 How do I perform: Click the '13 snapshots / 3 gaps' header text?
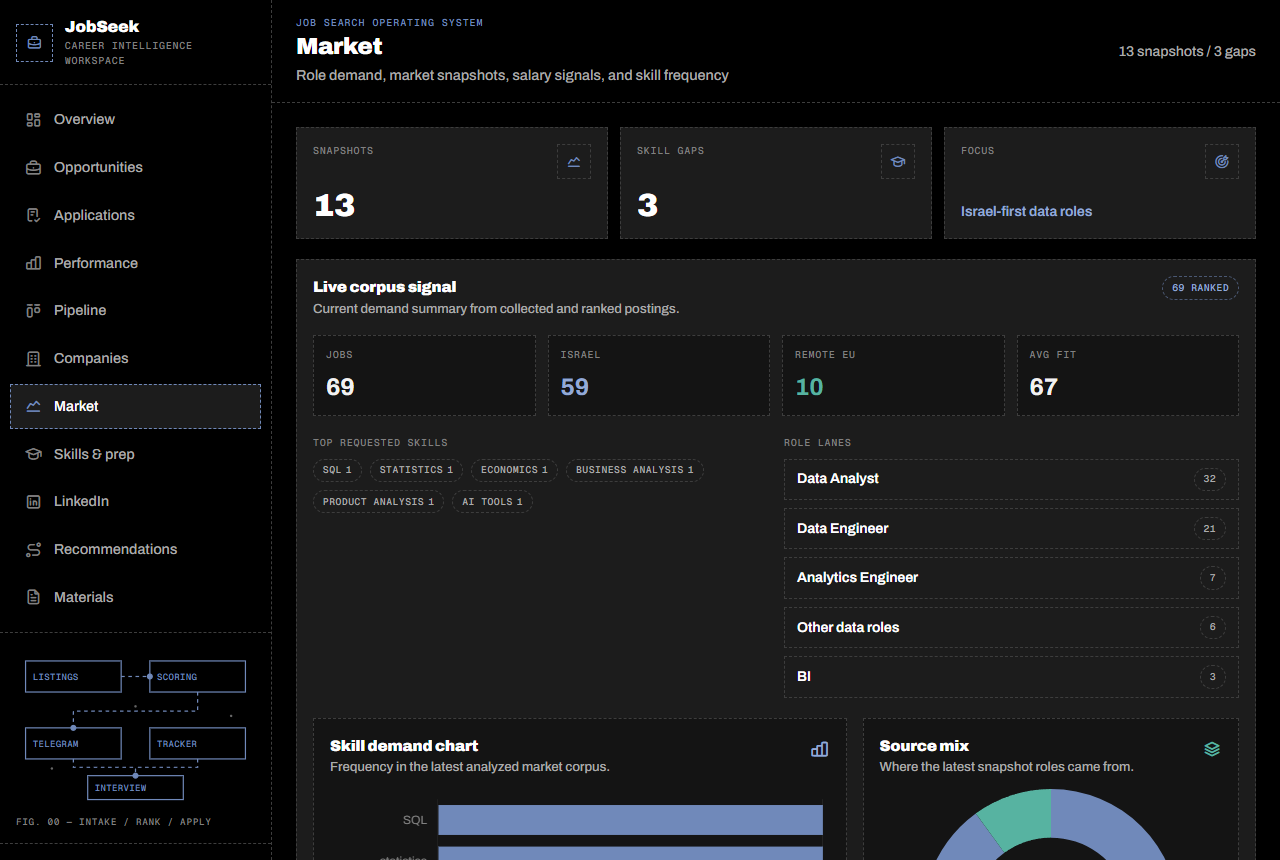pyautogui.click(x=1187, y=51)
